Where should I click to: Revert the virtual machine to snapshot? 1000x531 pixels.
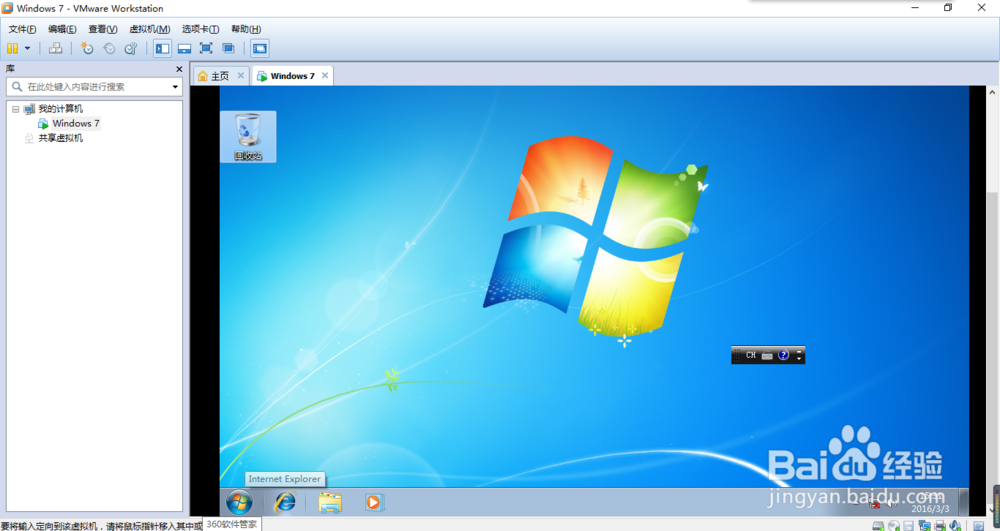coord(109,48)
